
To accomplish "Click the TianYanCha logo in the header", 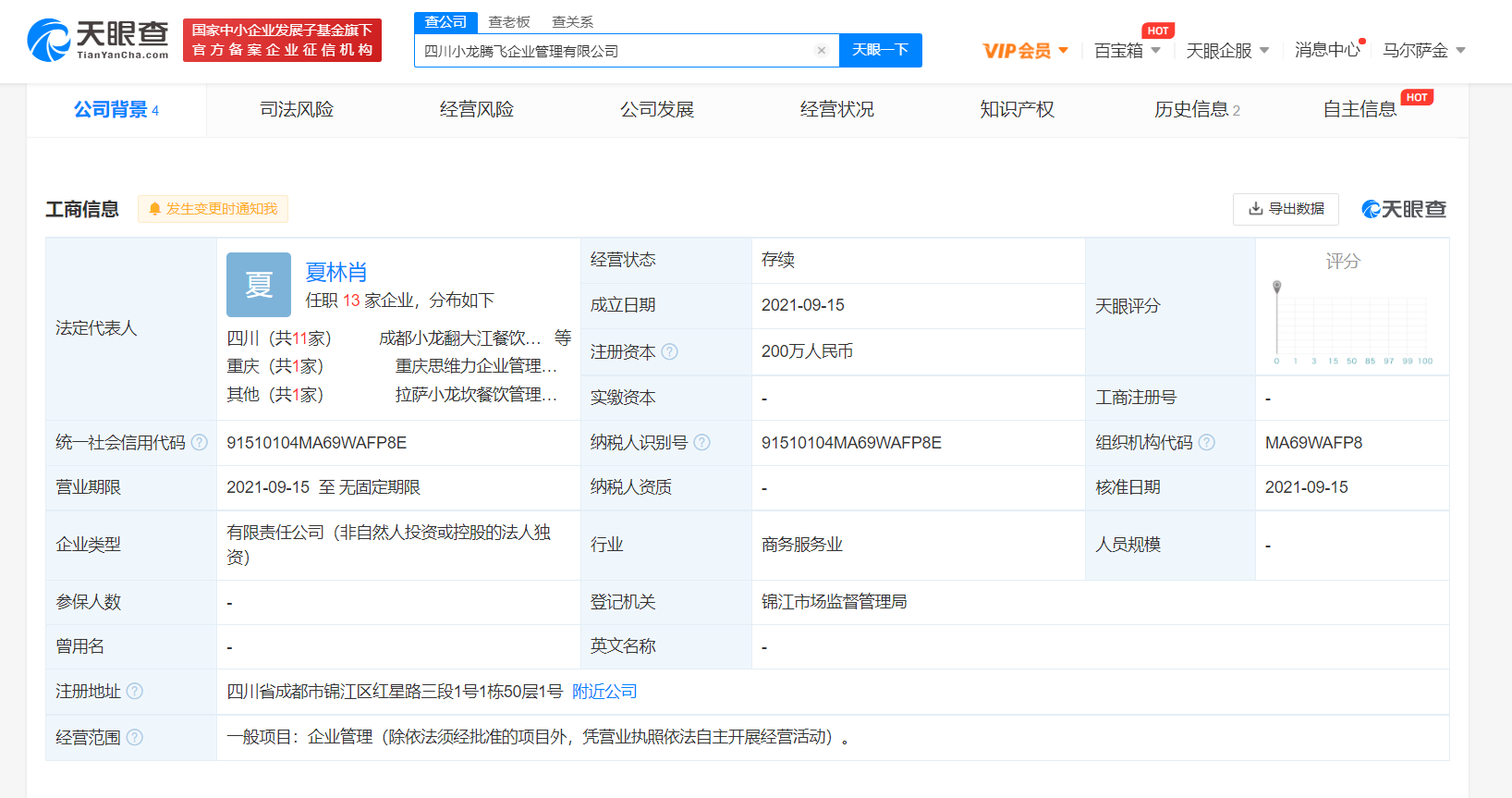I will point(98,40).
